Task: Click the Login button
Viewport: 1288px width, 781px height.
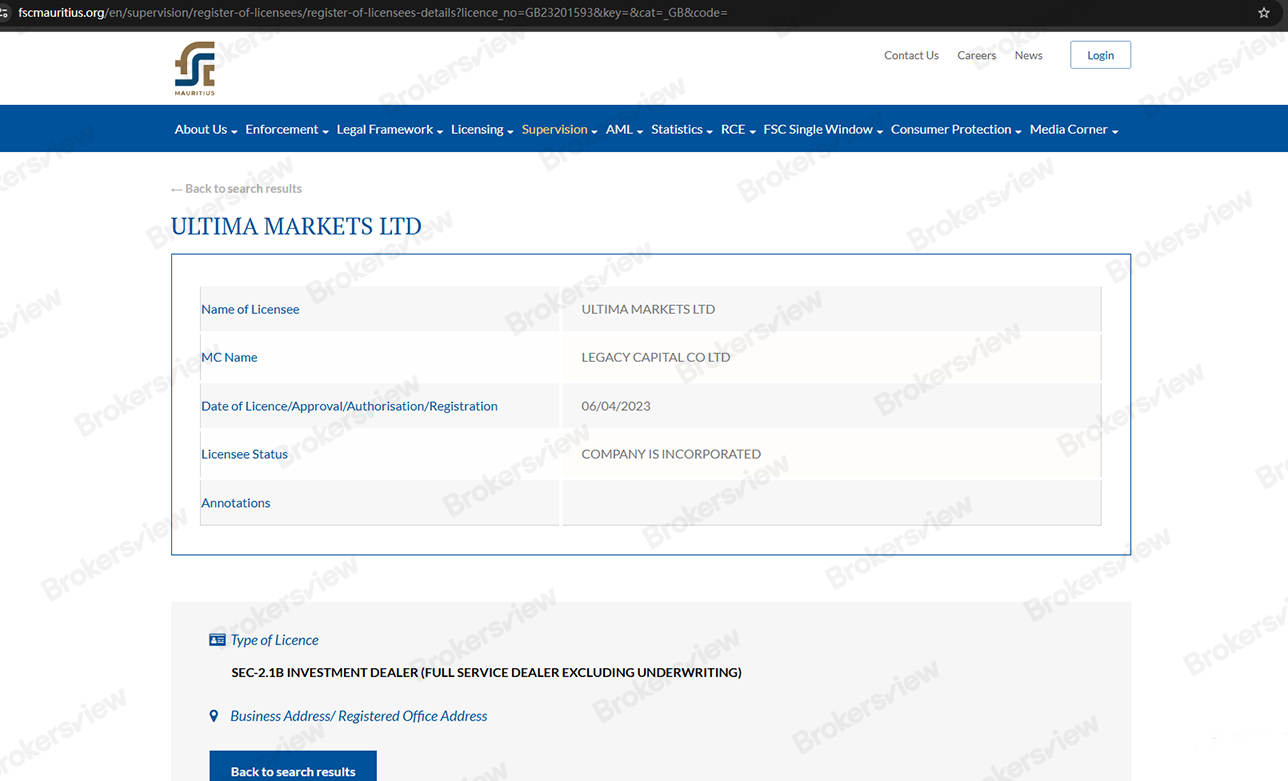Action: pos(1100,54)
